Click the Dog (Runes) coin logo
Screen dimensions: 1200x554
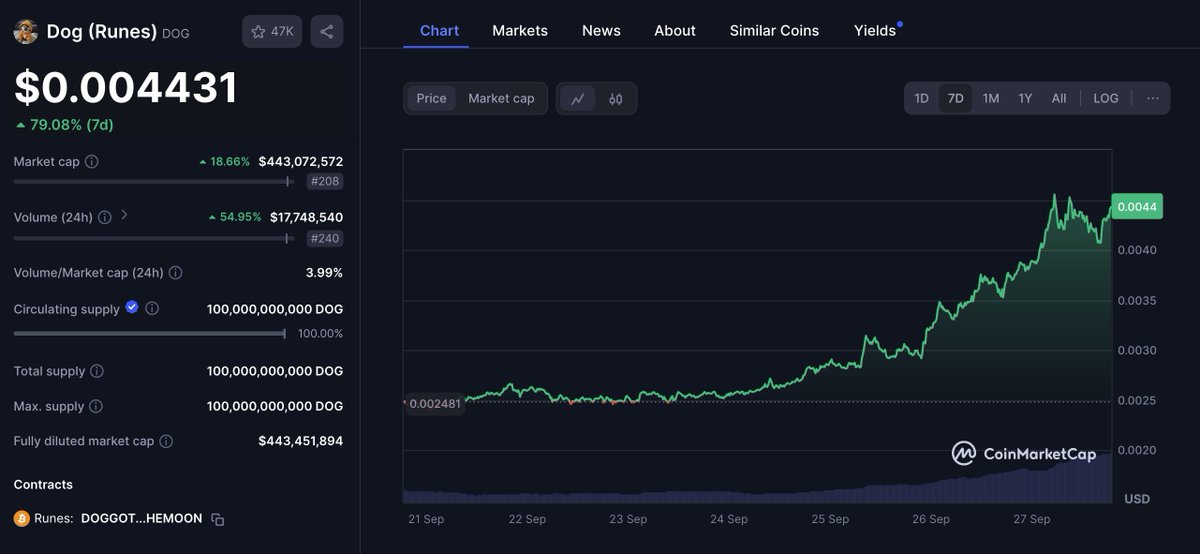pyautogui.click(x=25, y=32)
